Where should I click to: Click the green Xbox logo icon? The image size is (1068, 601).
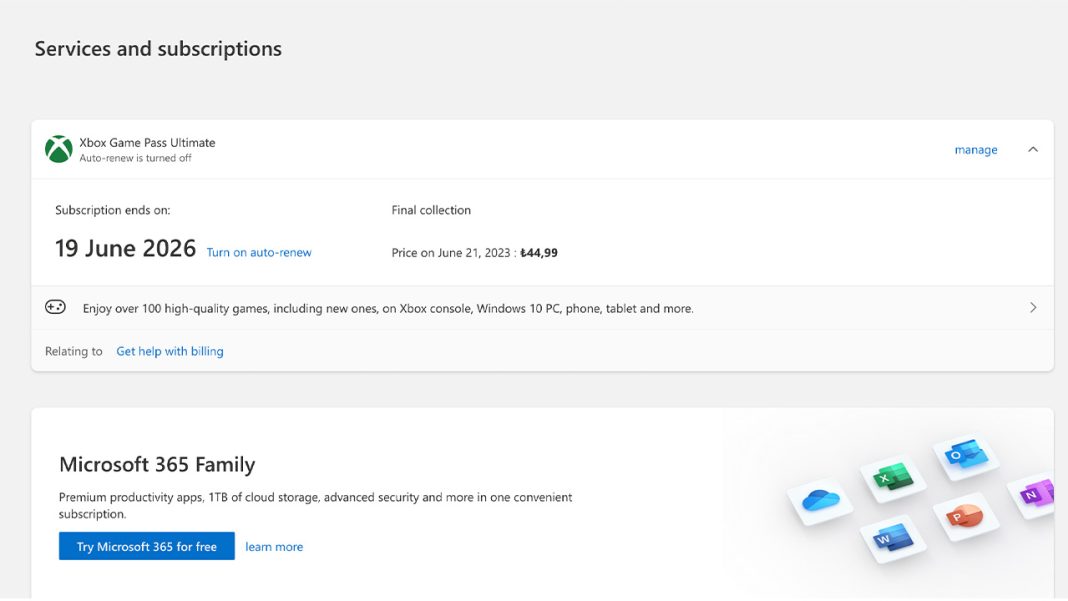(58, 149)
